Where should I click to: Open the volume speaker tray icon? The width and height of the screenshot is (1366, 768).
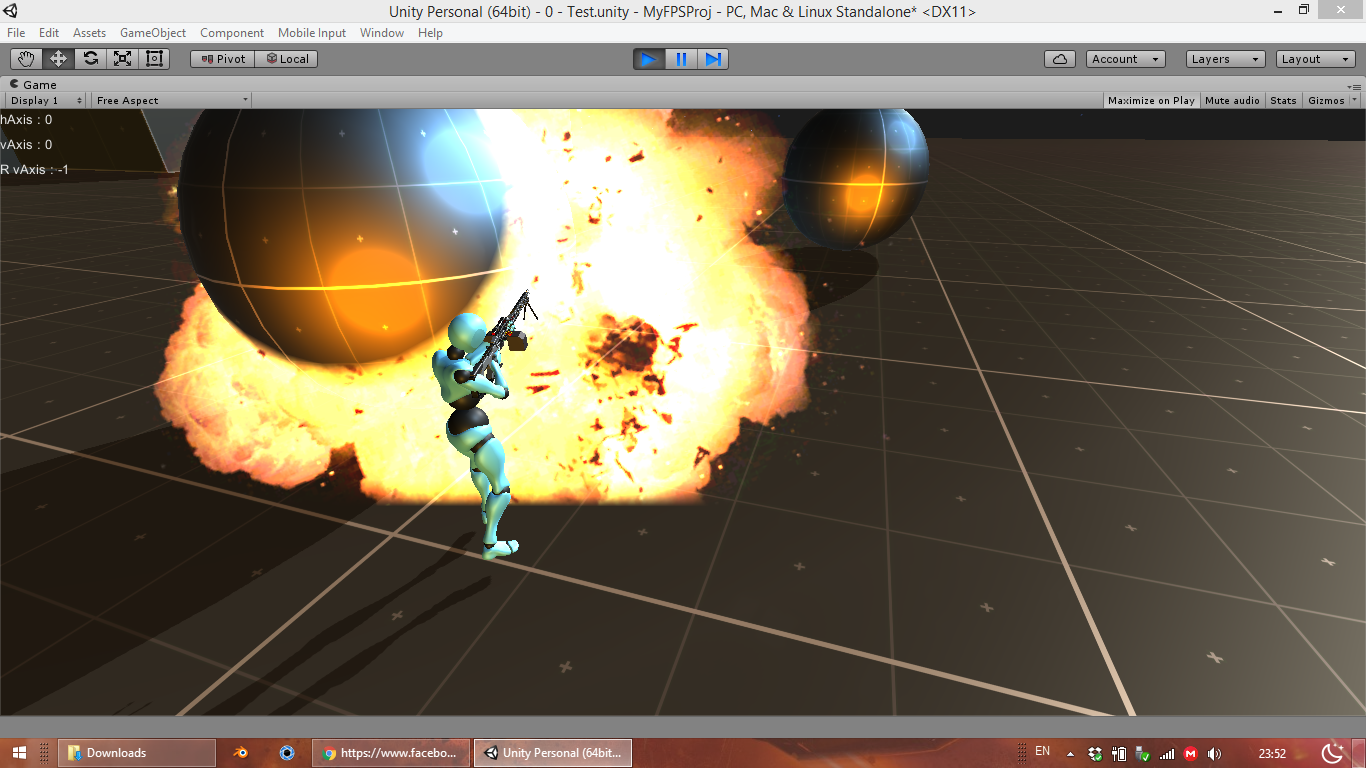1214,753
